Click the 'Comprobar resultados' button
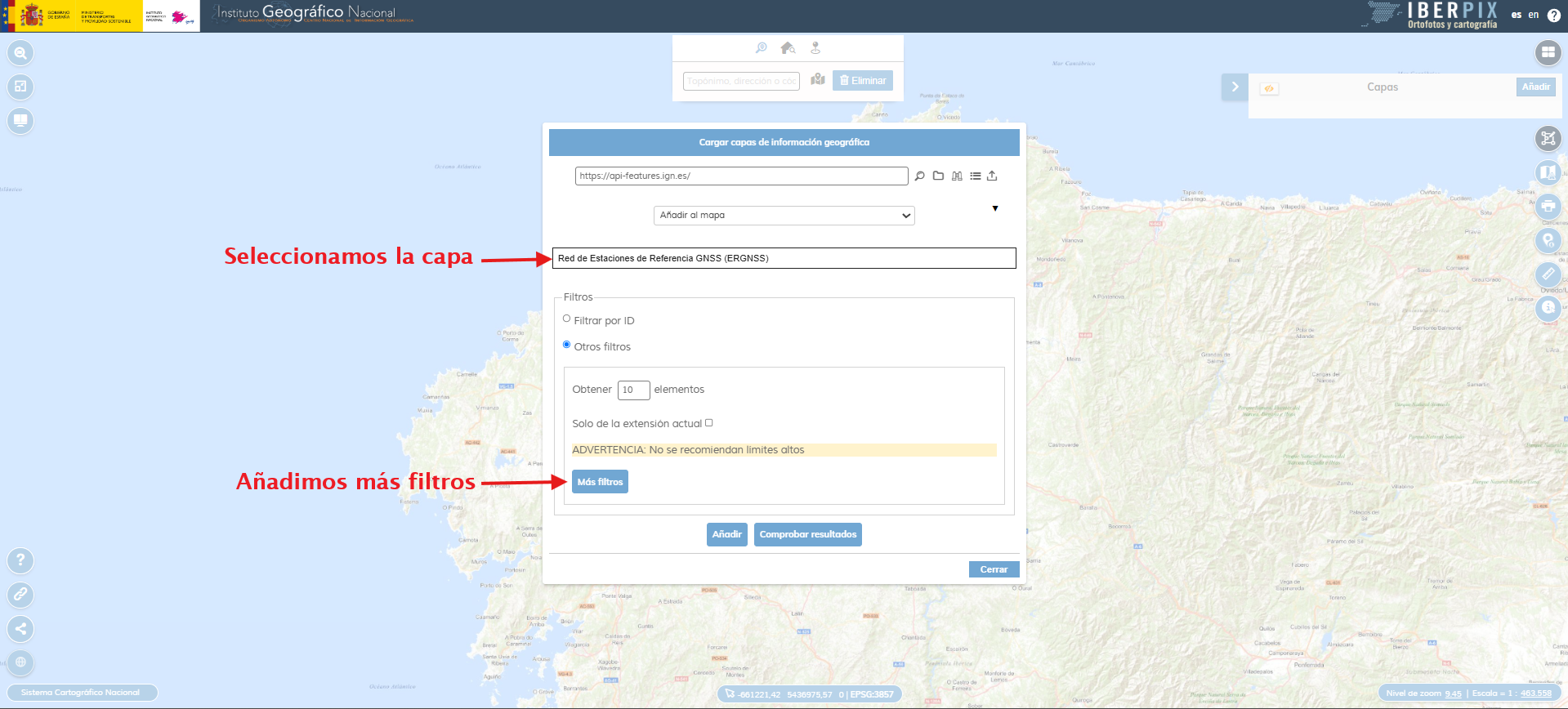Viewport: 1568px width, 709px height. 807,534
